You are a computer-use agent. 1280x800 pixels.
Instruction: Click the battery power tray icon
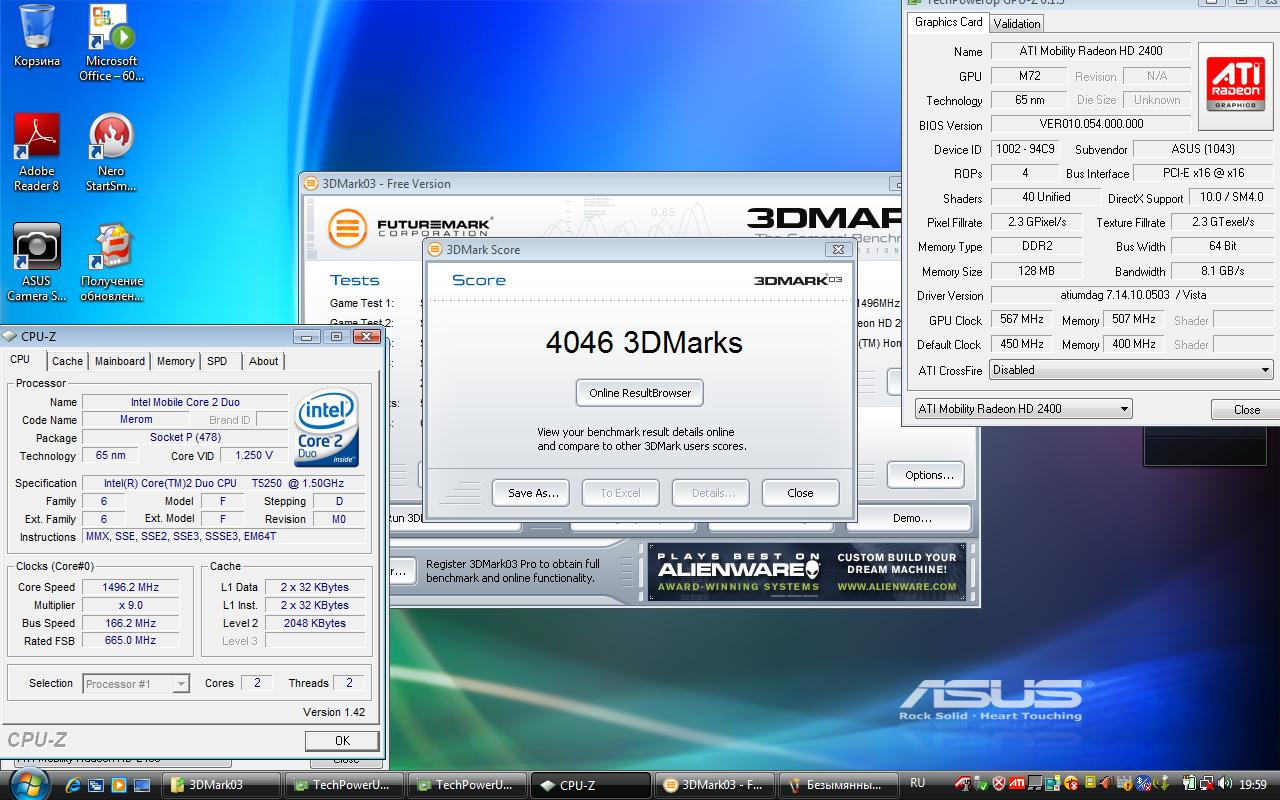click(x=1189, y=784)
